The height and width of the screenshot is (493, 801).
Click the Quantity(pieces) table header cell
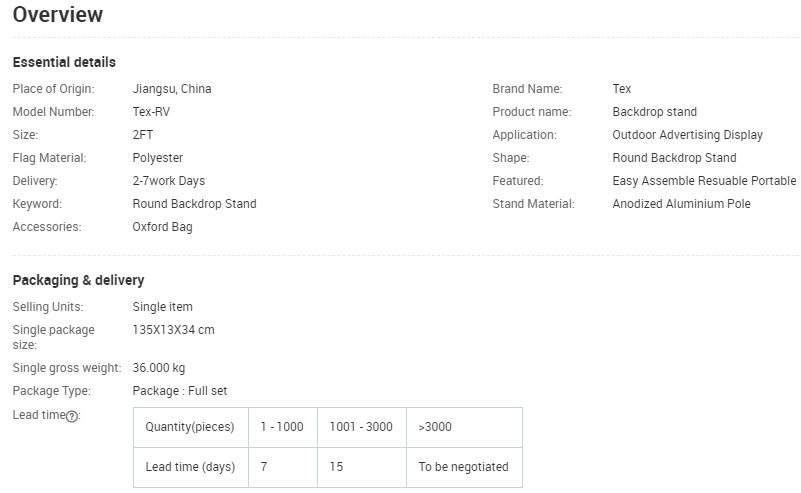click(190, 427)
